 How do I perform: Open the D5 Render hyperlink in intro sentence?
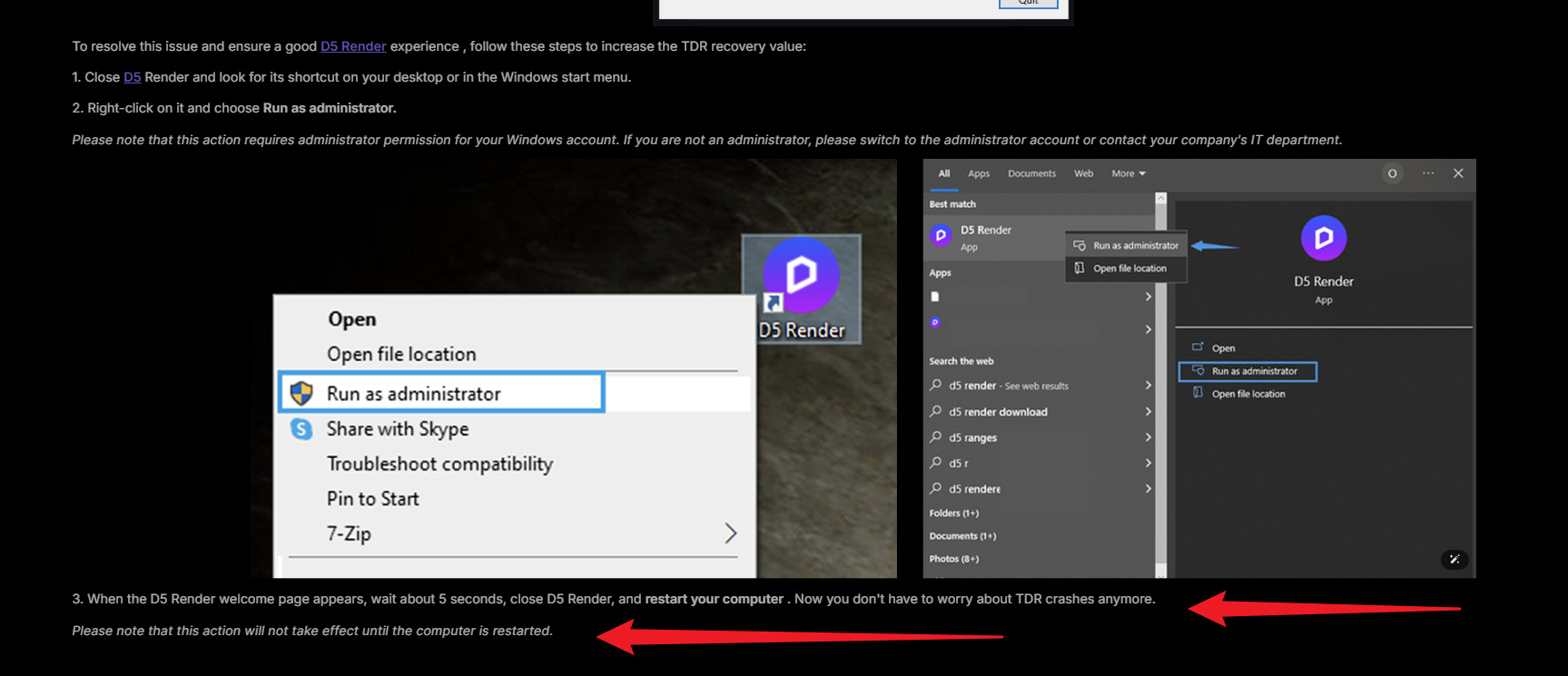353,46
